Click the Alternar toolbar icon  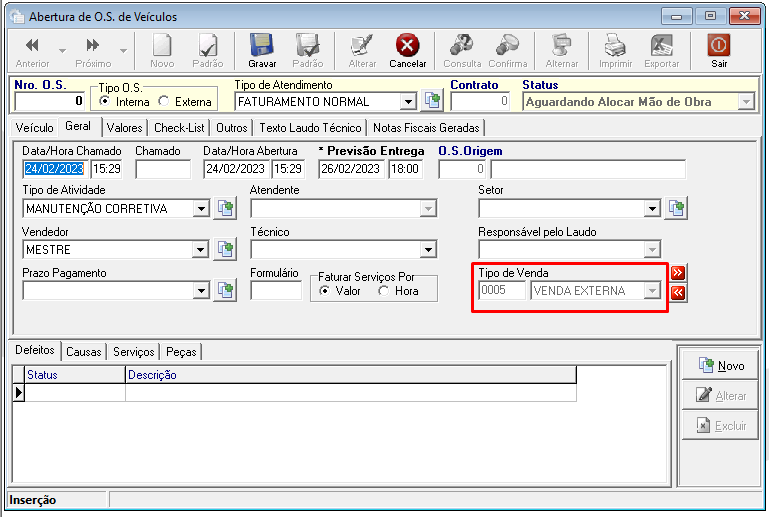(562, 51)
